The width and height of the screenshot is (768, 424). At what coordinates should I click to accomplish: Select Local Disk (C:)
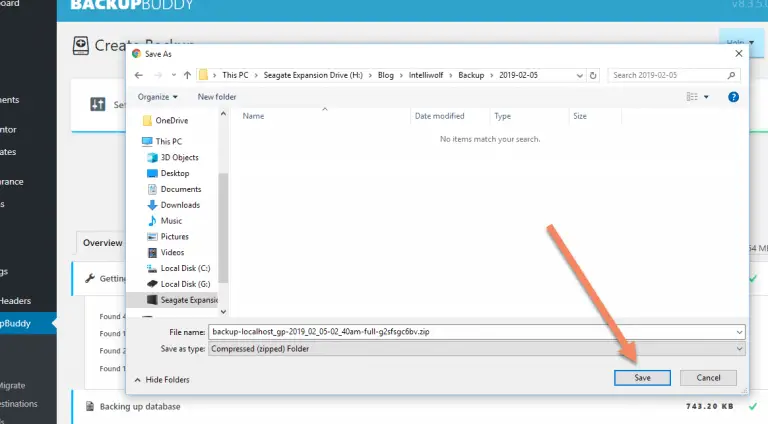point(178,268)
